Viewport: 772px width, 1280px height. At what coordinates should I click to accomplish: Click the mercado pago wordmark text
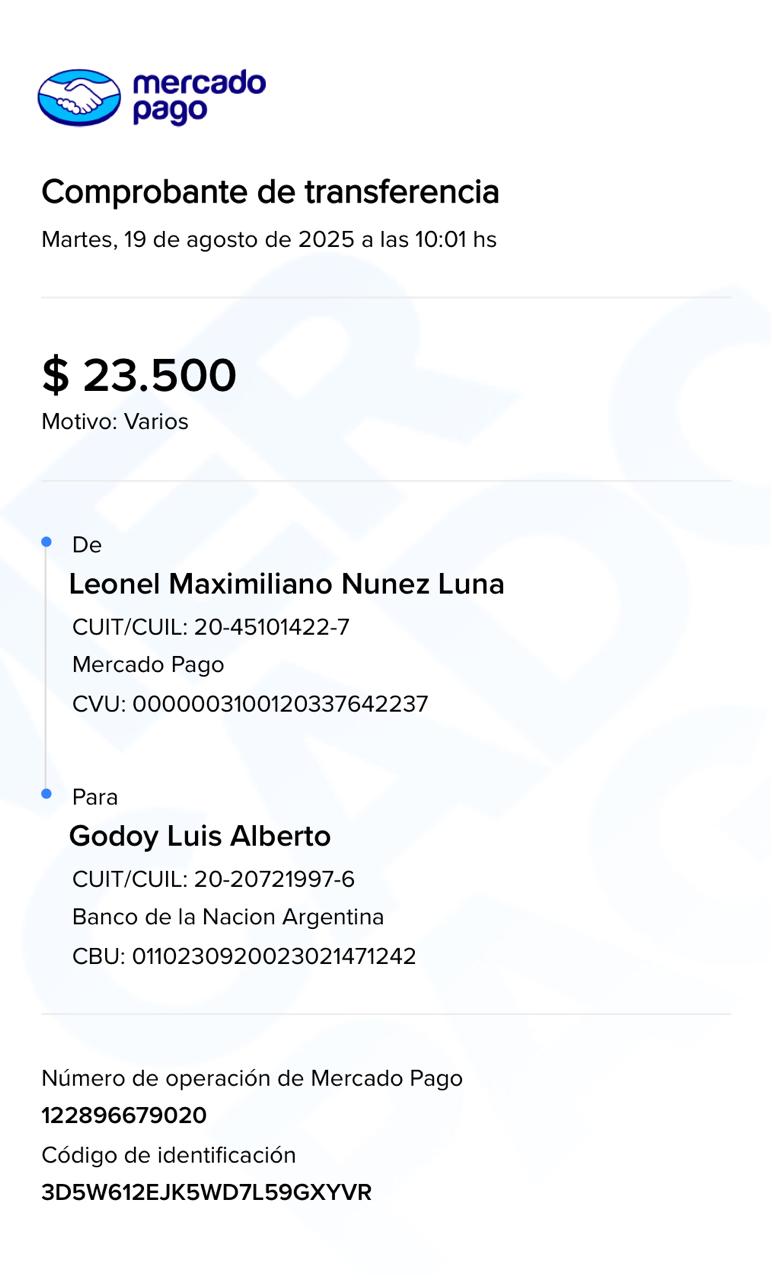point(198,97)
